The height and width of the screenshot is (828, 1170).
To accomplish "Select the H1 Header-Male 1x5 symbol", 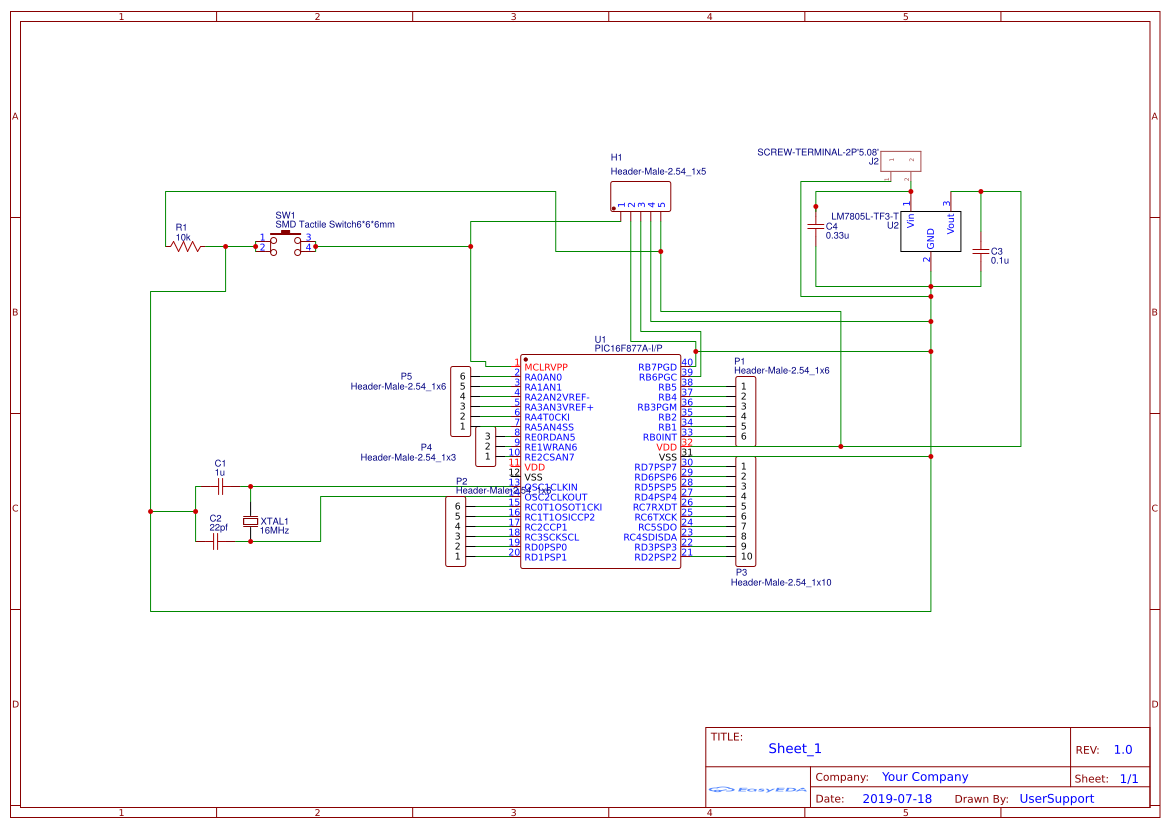I will coord(640,197).
